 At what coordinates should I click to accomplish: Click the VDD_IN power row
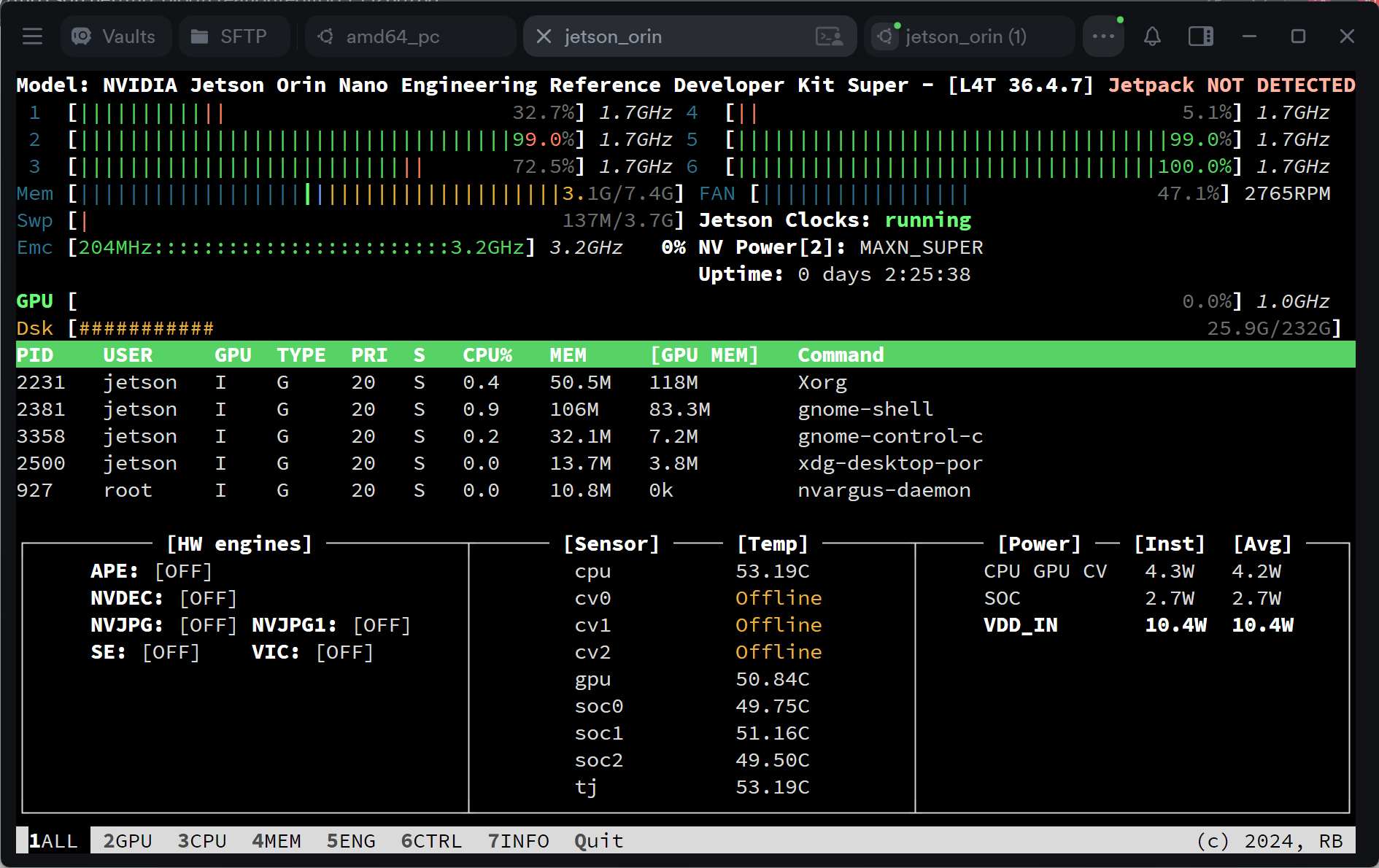[x=1138, y=625]
